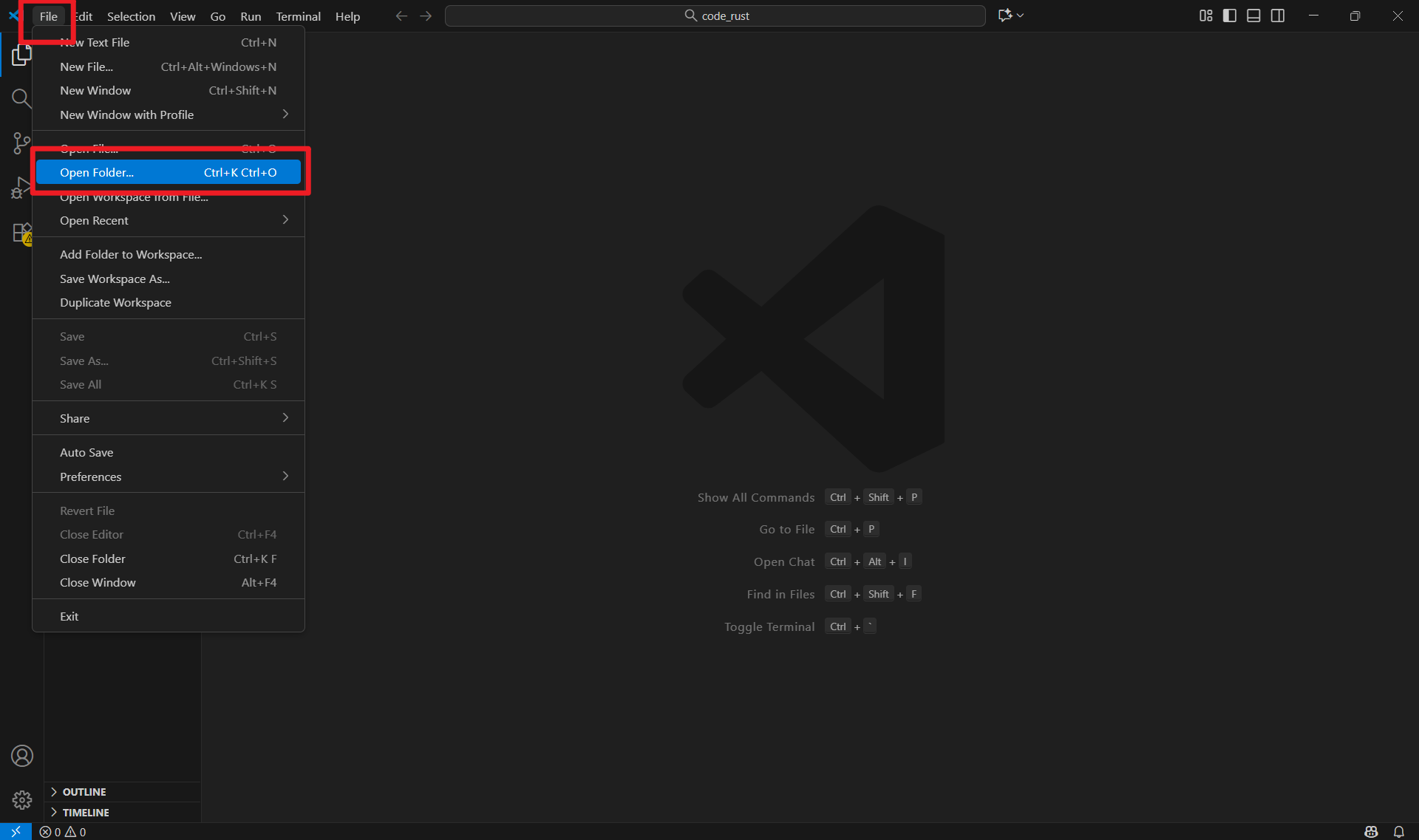This screenshot has width=1419, height=840.
Task: Click the remote window icon in status bar
Action: [16, 832]
